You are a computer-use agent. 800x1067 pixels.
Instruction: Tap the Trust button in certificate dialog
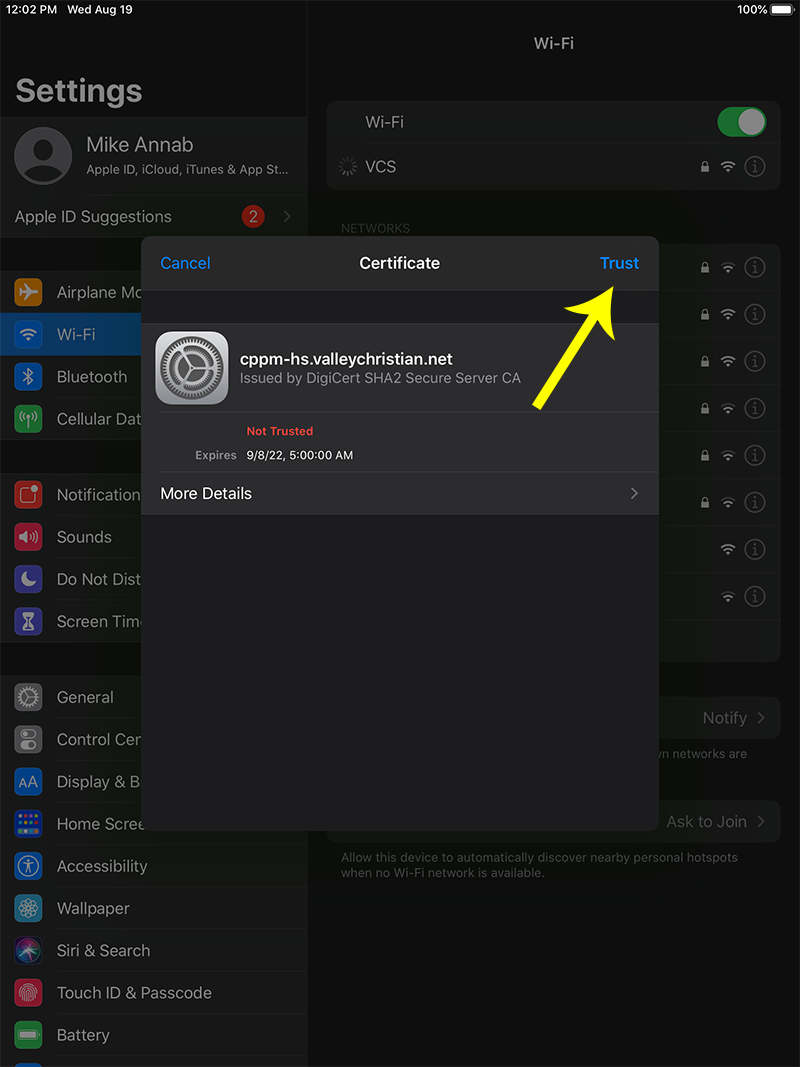click(x=619, y=263)
